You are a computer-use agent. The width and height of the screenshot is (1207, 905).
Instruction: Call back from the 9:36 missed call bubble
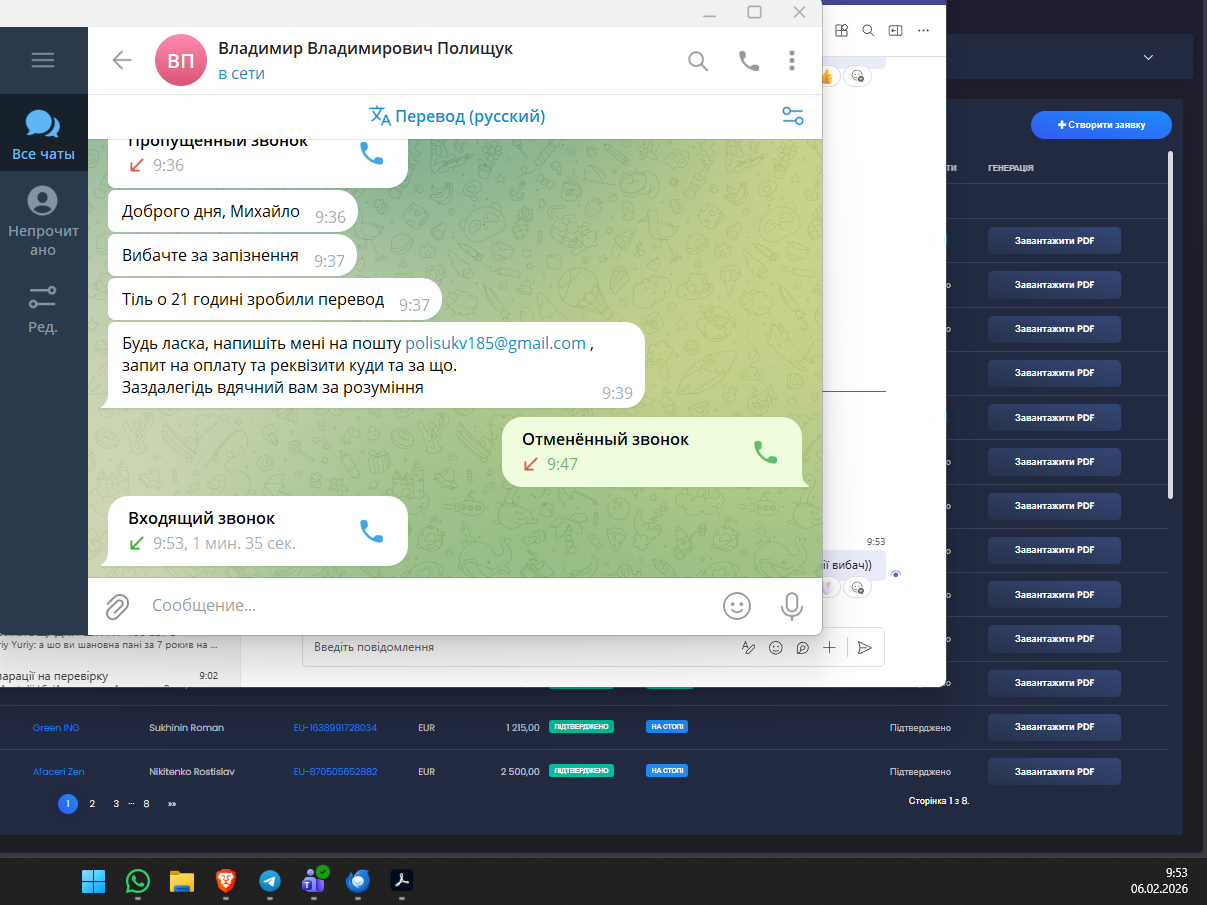coord(371,153)
